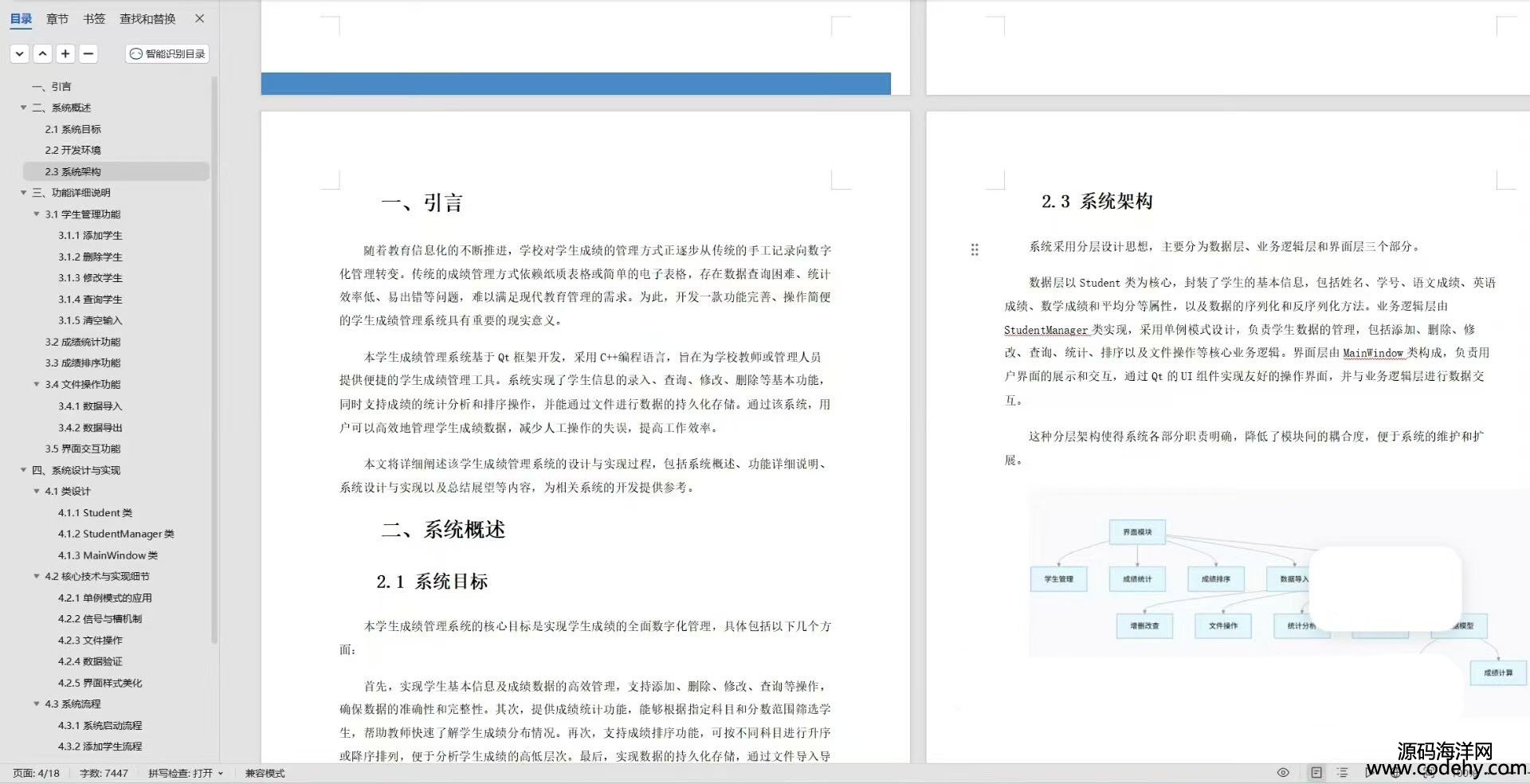Switch to page layout view icon
The width and height of the screenshot is (1530, 784).
(x=1316, y=772)
